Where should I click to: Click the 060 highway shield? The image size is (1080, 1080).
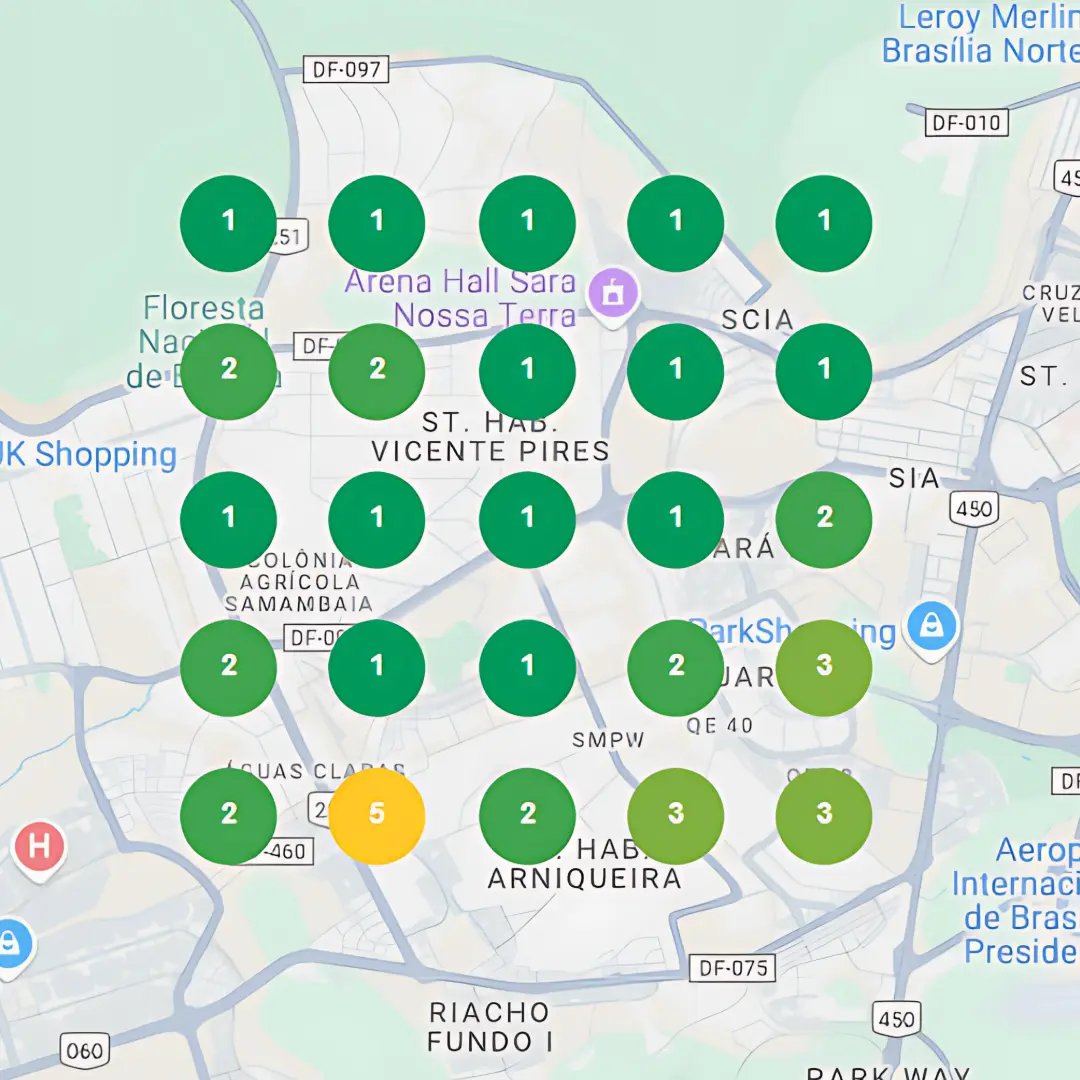pyautogui.click(x=84, y=1051)
